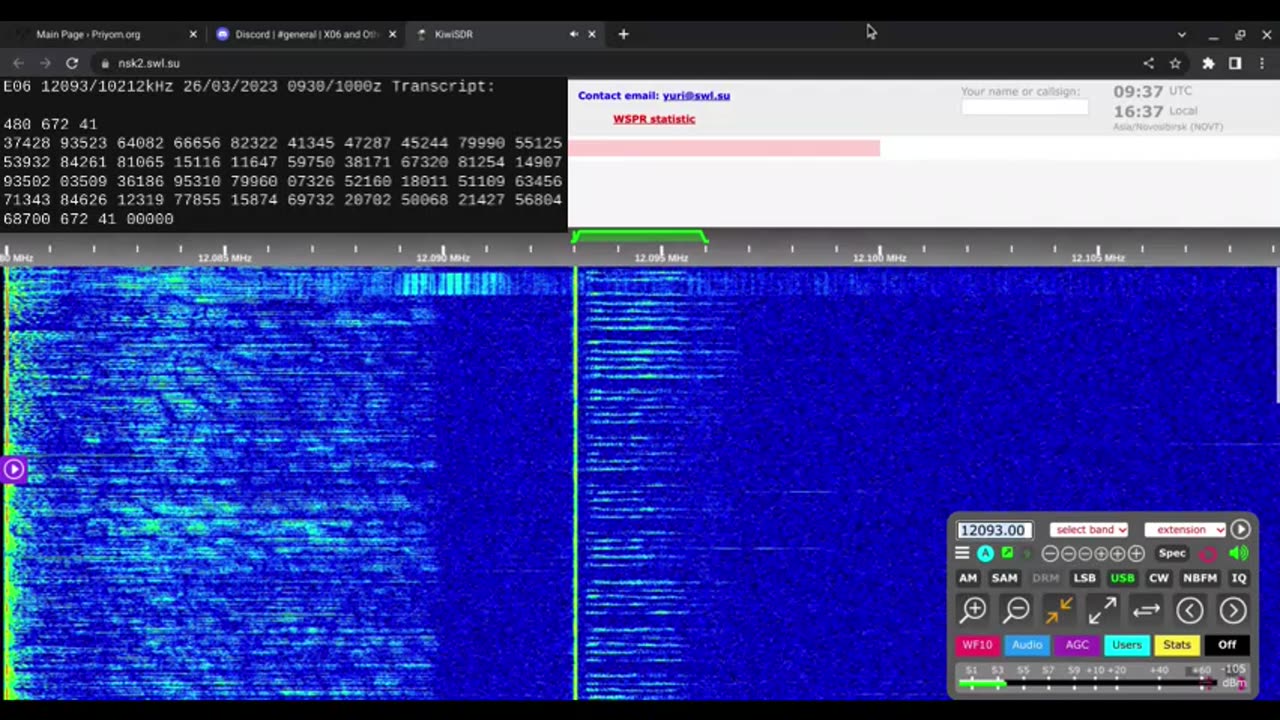Open the select band dropdown
The image size is (1280, 720).
coord(1089,529)
